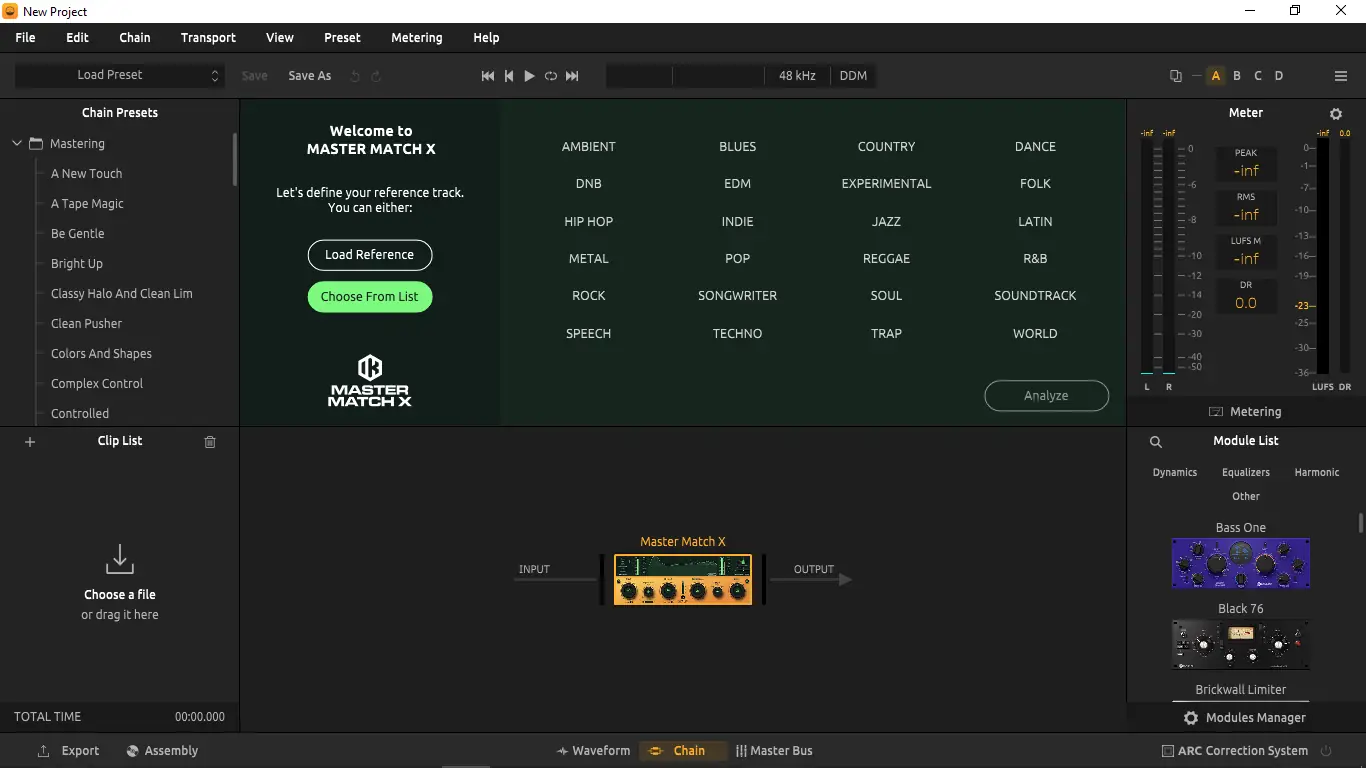Switch to the Waveform view tab
1366x768 pixels.
click(593, 751)
